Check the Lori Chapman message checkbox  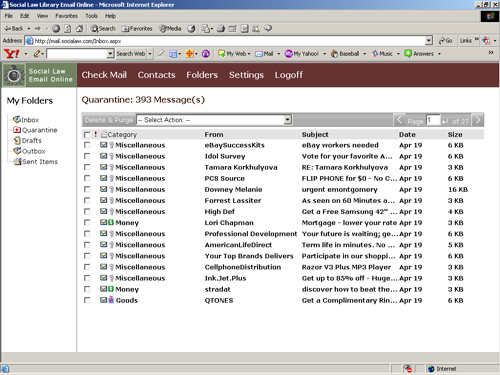87,223
